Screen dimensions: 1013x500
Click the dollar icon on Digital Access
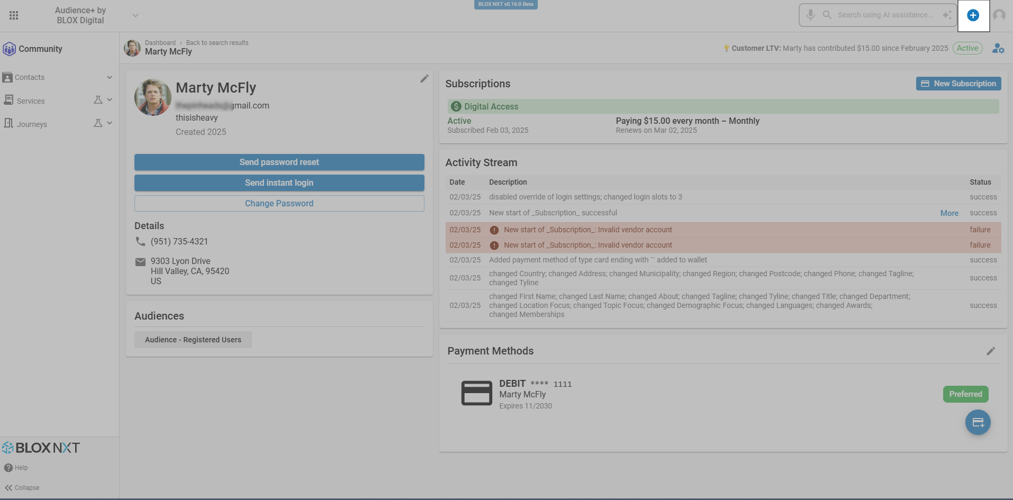457,107
